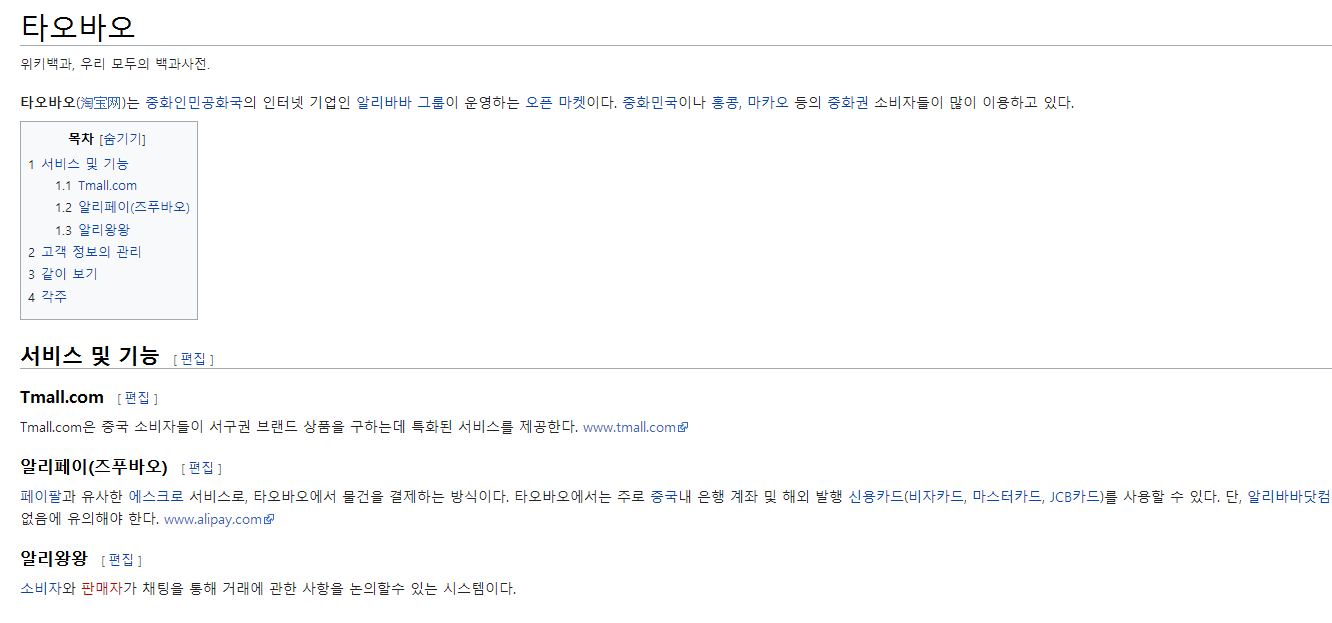Jump to 고객 정보의 관리 section
Image resolution: width=1332 pixels, height=623 pixels.
pyautogui.click(x=91, y=252)
